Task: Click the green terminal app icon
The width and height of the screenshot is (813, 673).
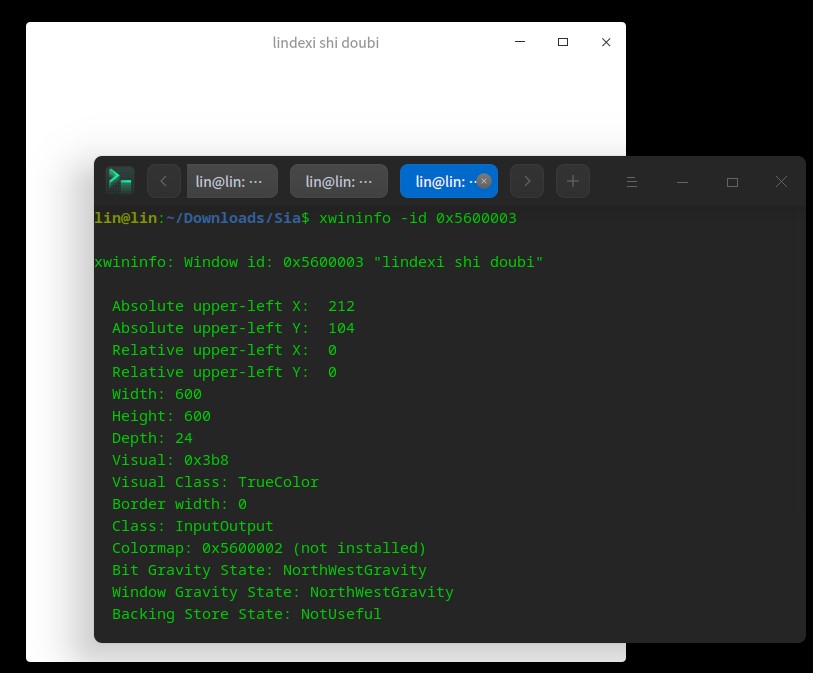Action: coord(120,181)
